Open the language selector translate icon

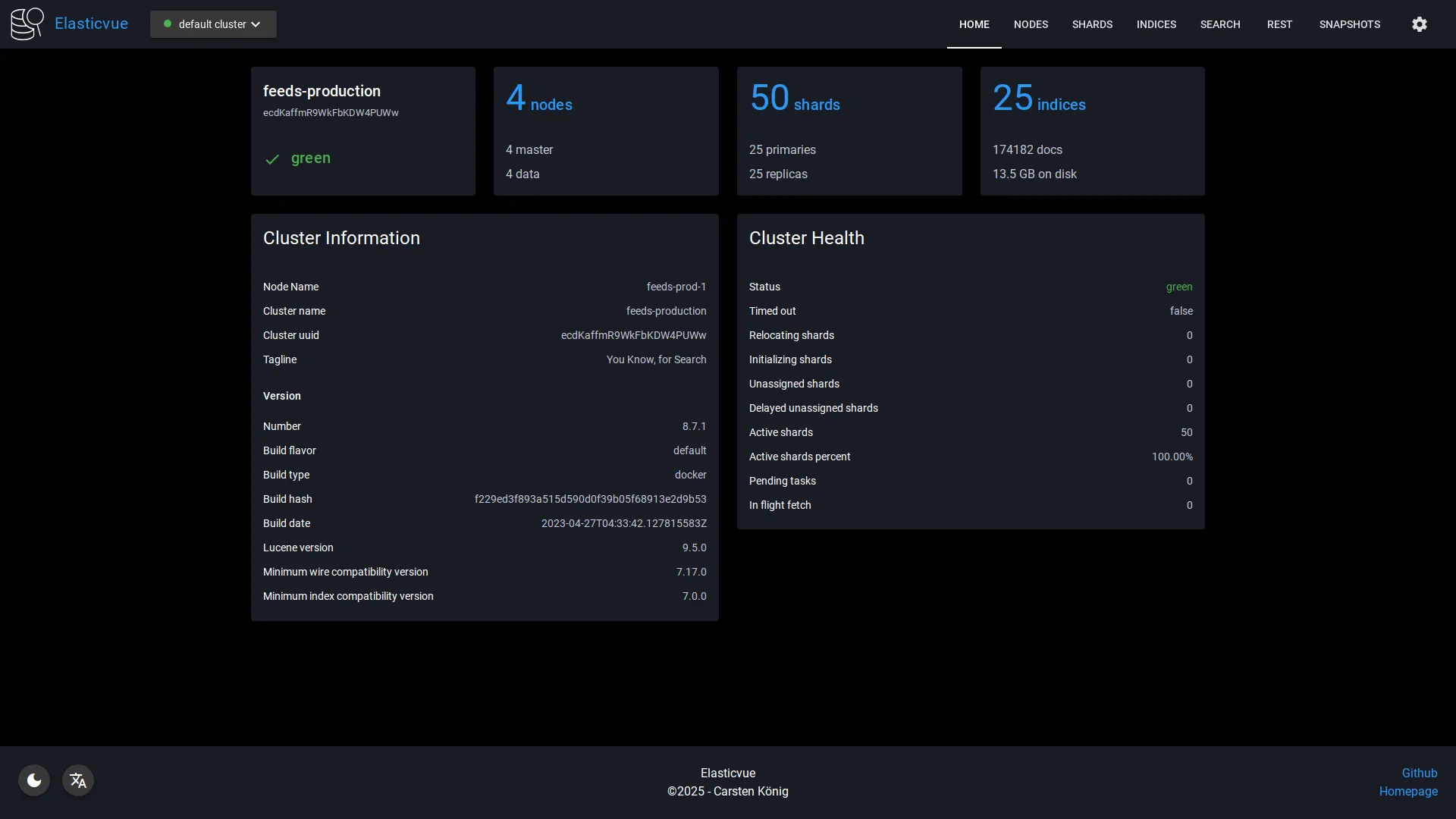point(77,780)
